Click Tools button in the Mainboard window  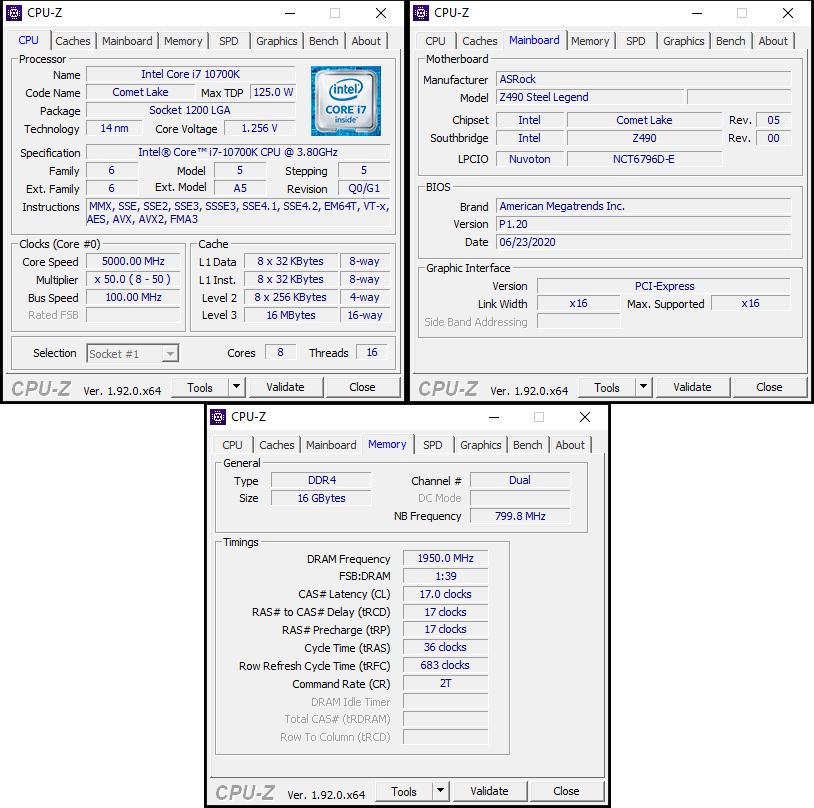coord(607,387)
